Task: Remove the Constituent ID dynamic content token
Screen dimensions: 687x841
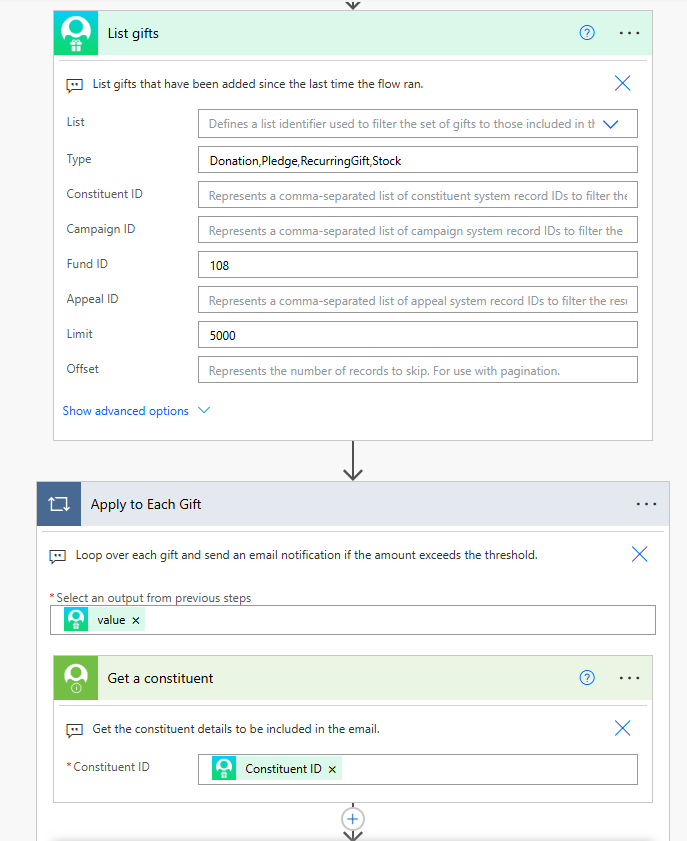Action: pos(331,768)
